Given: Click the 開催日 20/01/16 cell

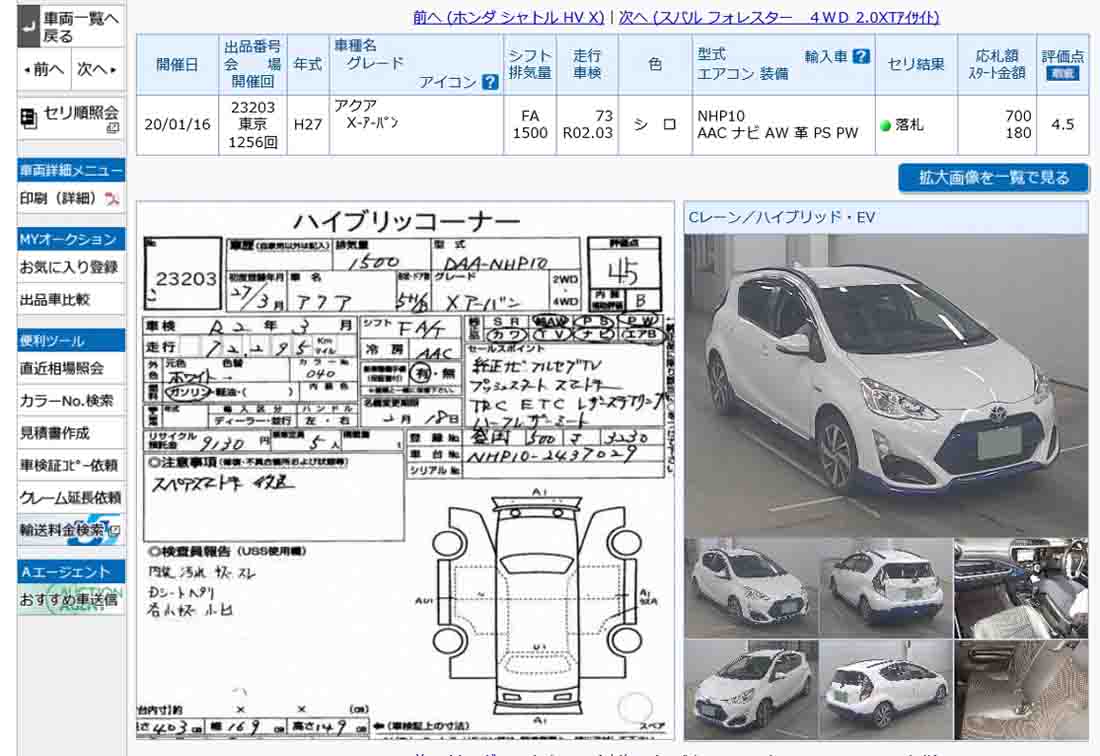Looking at the screenshot, I should coord(177,125).
